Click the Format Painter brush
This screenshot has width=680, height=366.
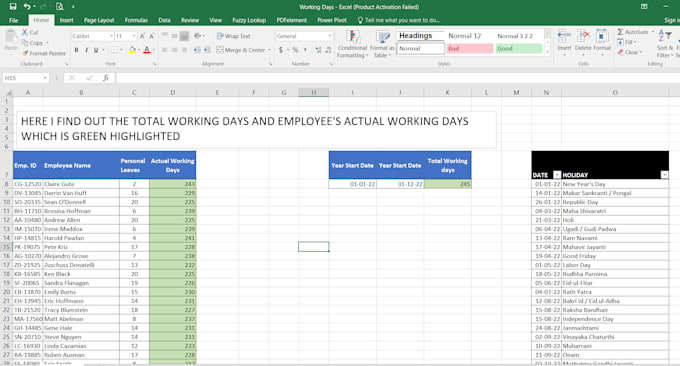point(25,53)
